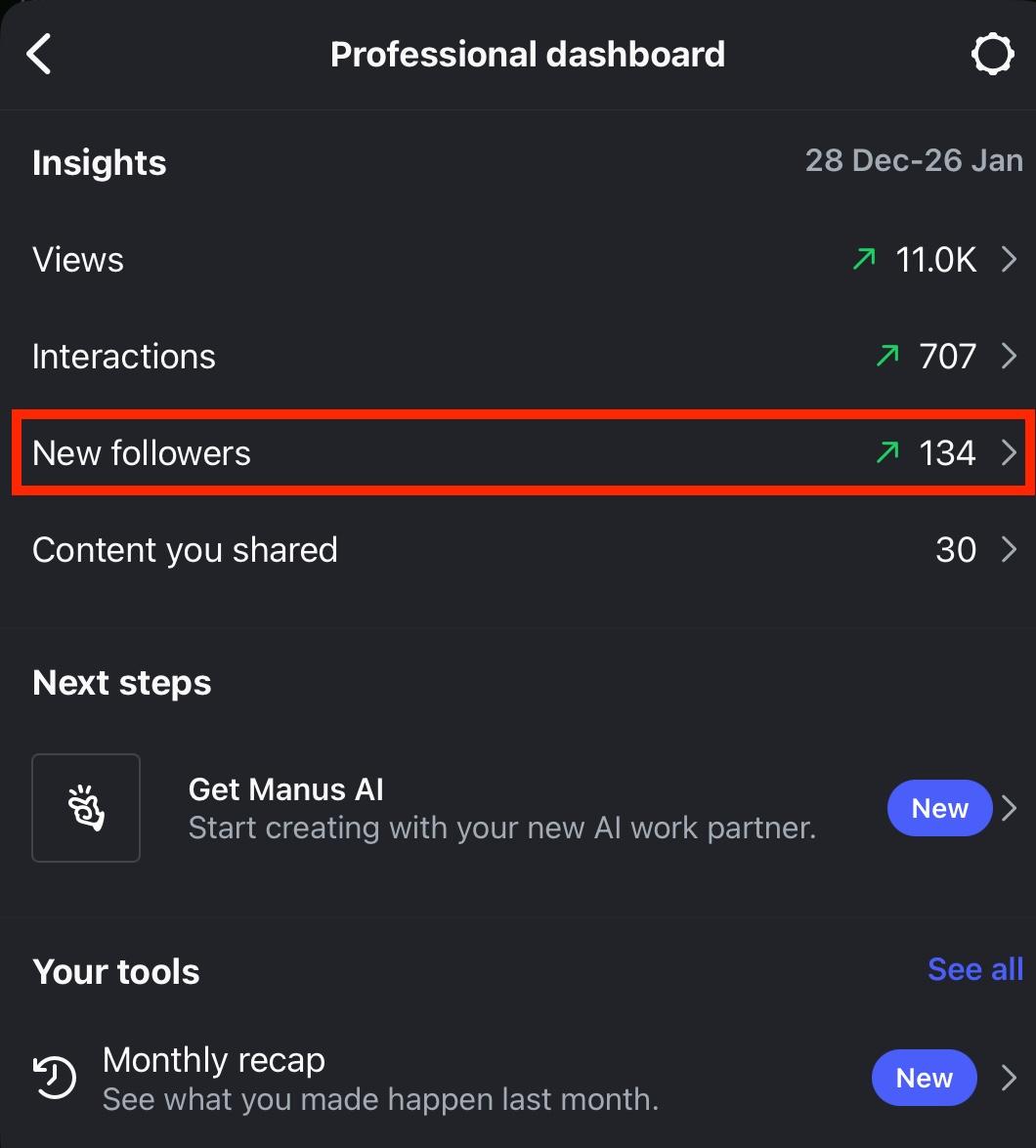Tap the Monthly recap clock icon
Screen dimensions: 1036x1148
pyautogui.click(x=56, y=1079)
